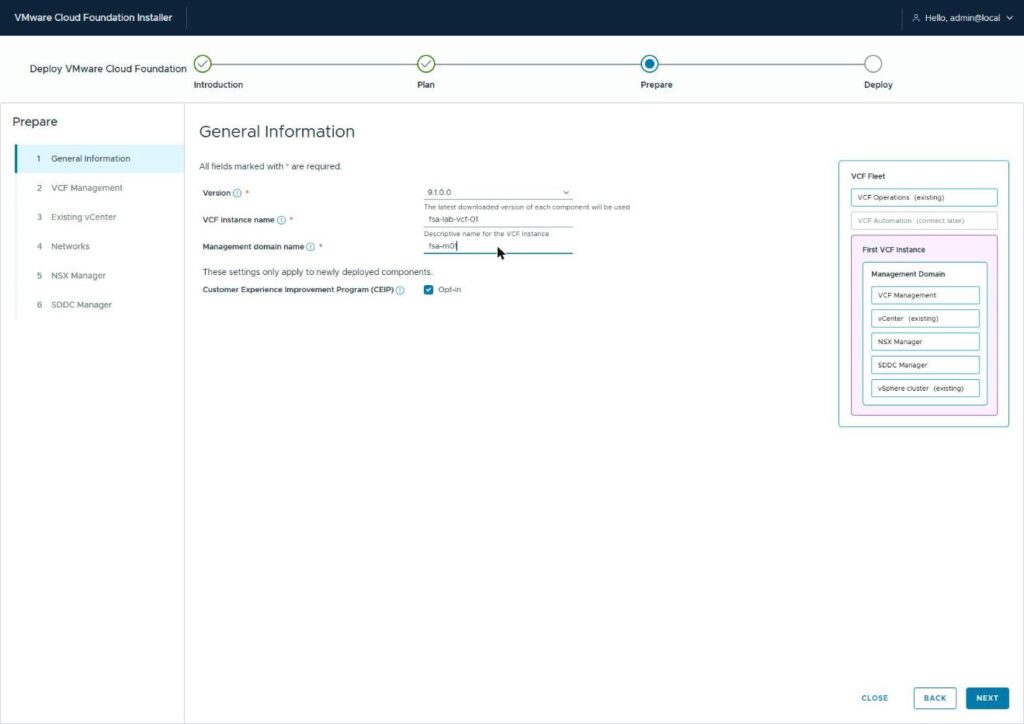This screenshot has width=1024, height=724.
Task: Click the user icon beside Hello admin@local
Action: (x=916, y=18)
